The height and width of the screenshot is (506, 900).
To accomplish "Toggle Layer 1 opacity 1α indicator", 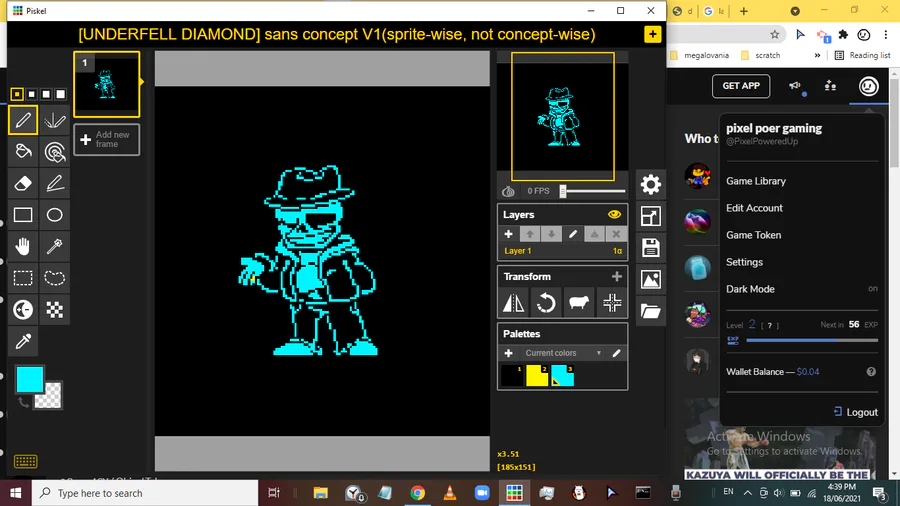I will click(x=617, y=251).
